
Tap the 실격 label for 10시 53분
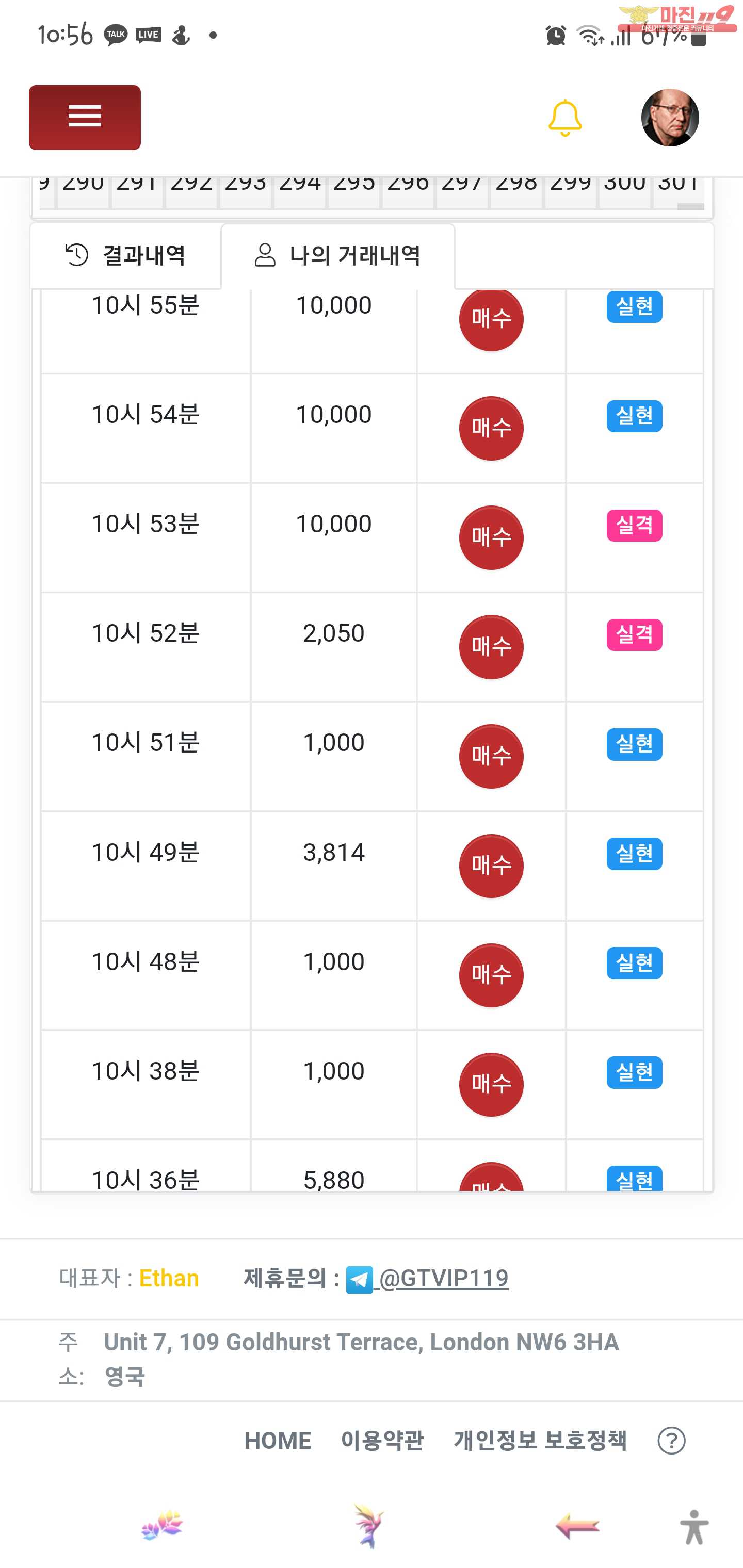[x=634, y=525]
